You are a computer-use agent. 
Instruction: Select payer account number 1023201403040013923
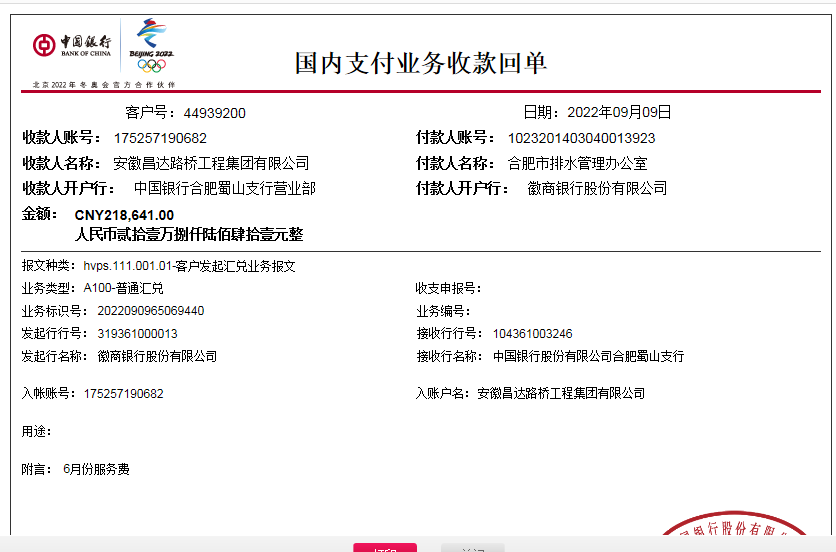[581, 138]
